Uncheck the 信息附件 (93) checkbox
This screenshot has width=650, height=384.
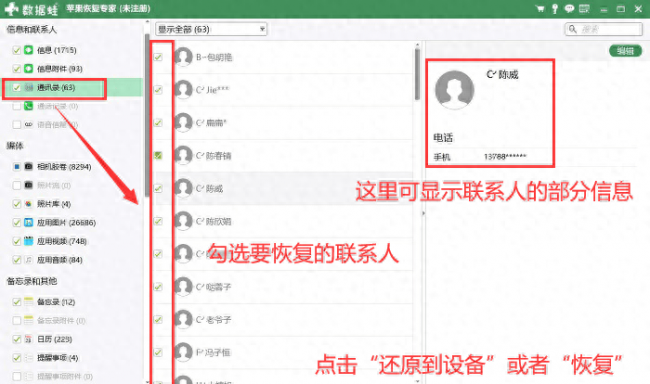click(17, 68)
